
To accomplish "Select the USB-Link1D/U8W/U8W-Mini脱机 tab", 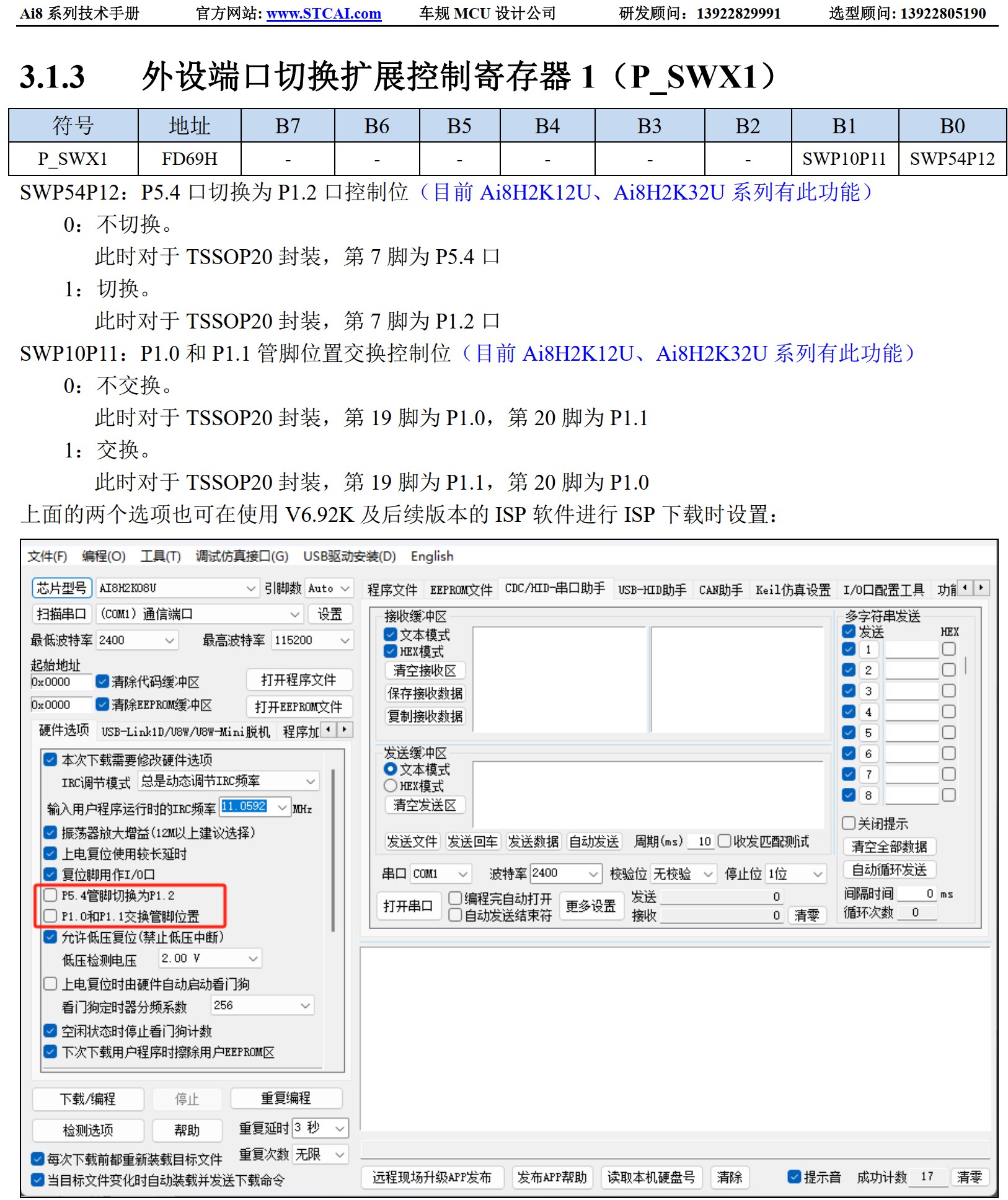I will [x=186, y=731].
